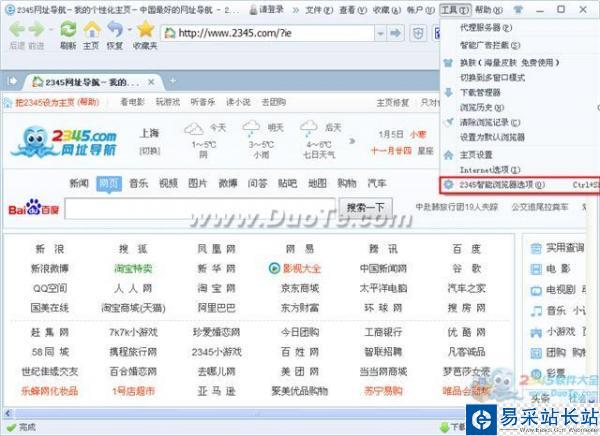Screen dimensions: 600x436
Task: Select 代理服务器 from the Tools menu
Action: [x=486, y=28]
